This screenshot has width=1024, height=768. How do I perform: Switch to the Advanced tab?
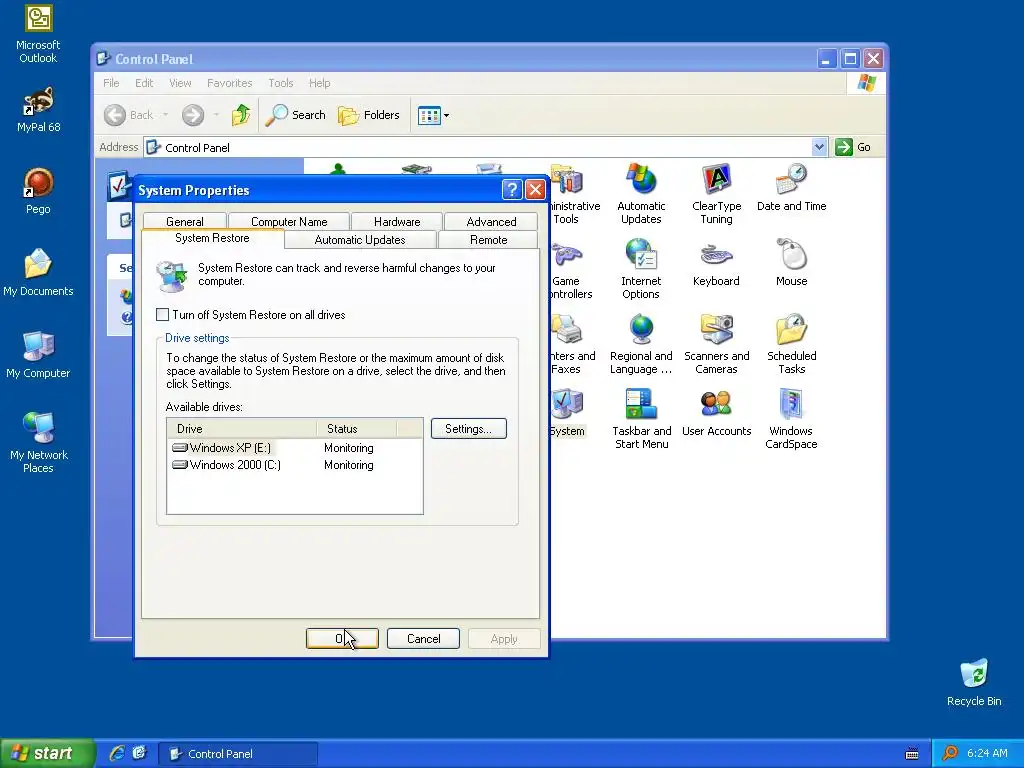point(491,221)
